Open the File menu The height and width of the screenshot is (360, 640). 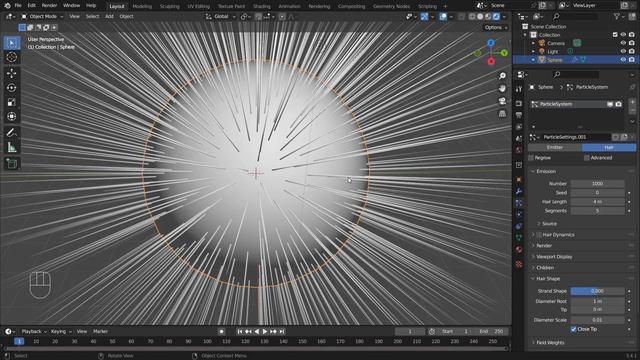18,6
